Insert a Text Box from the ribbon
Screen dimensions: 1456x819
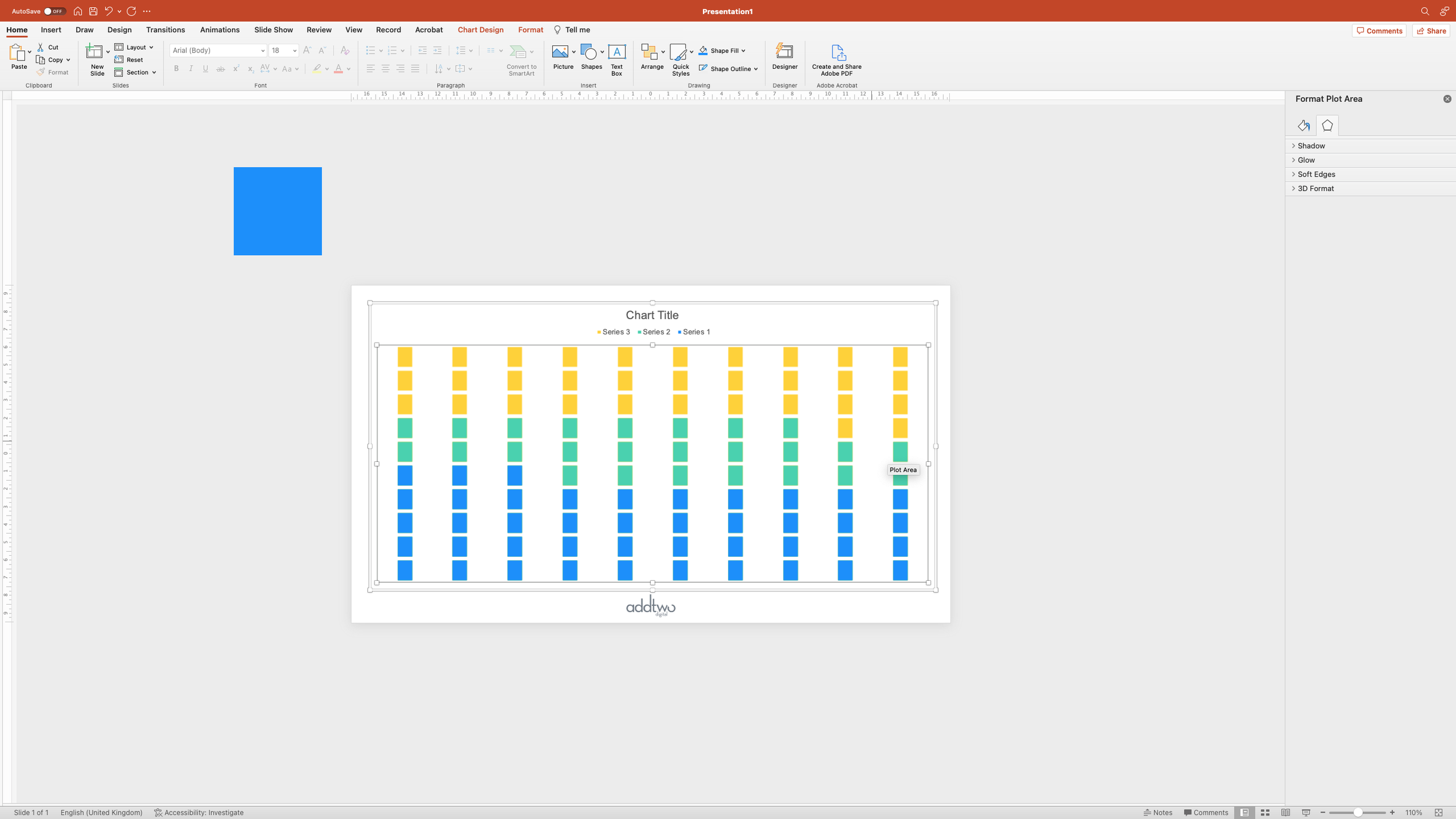pos(616,59)
